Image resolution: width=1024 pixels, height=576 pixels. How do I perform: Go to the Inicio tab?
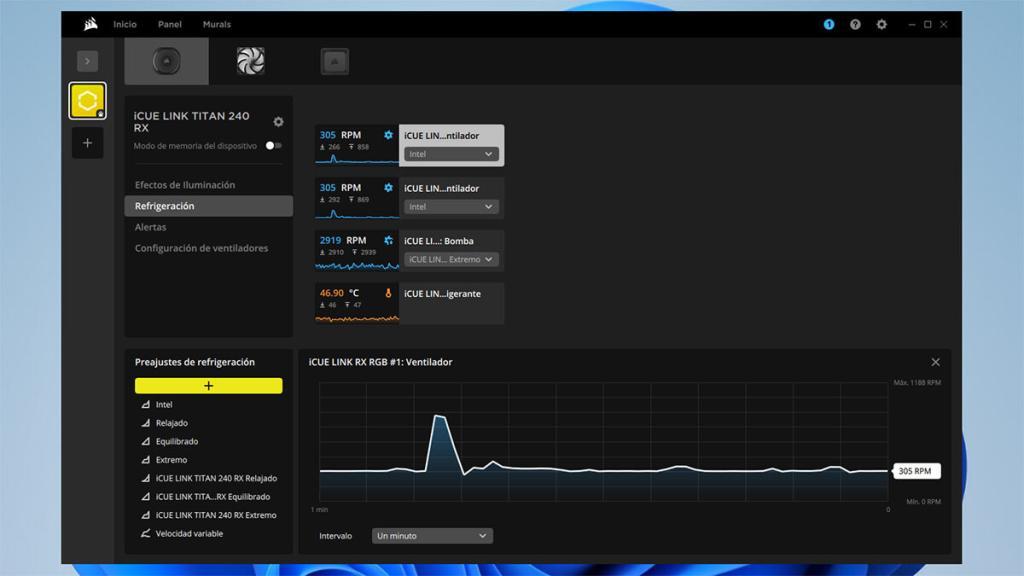[125, 24]
